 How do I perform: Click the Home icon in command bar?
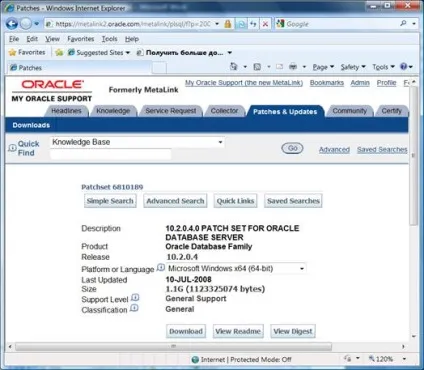tap(233, 67)
